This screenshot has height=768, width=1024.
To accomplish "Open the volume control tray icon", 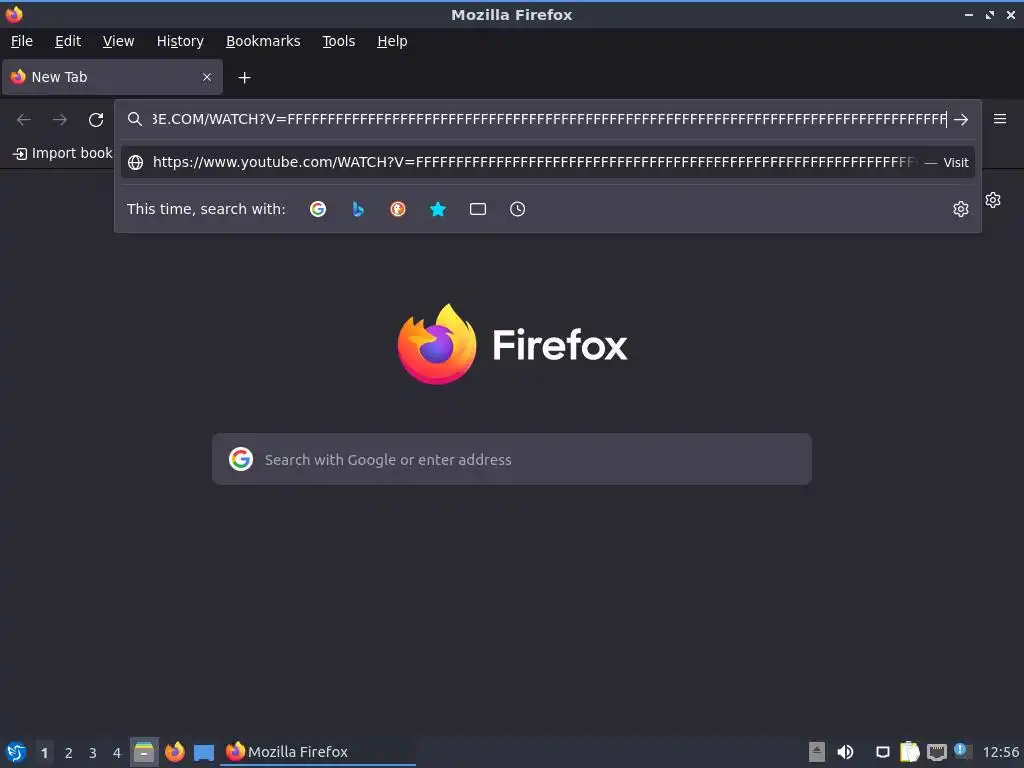I will point(845,752).
